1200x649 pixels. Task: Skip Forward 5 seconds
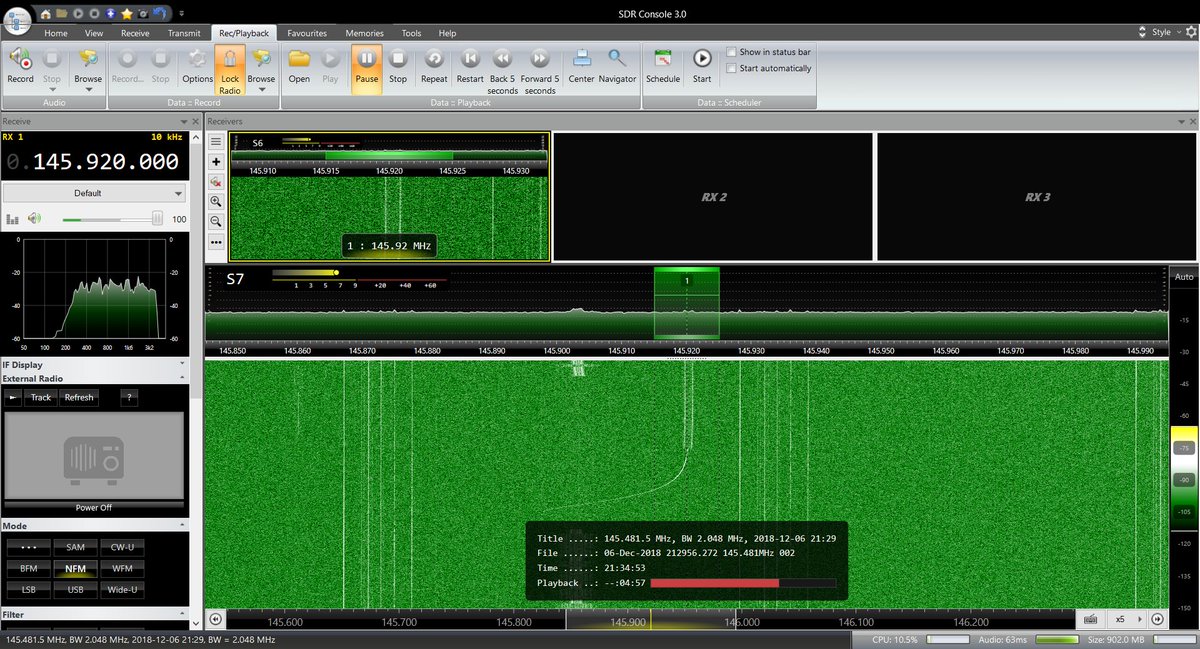coord(540,70)
